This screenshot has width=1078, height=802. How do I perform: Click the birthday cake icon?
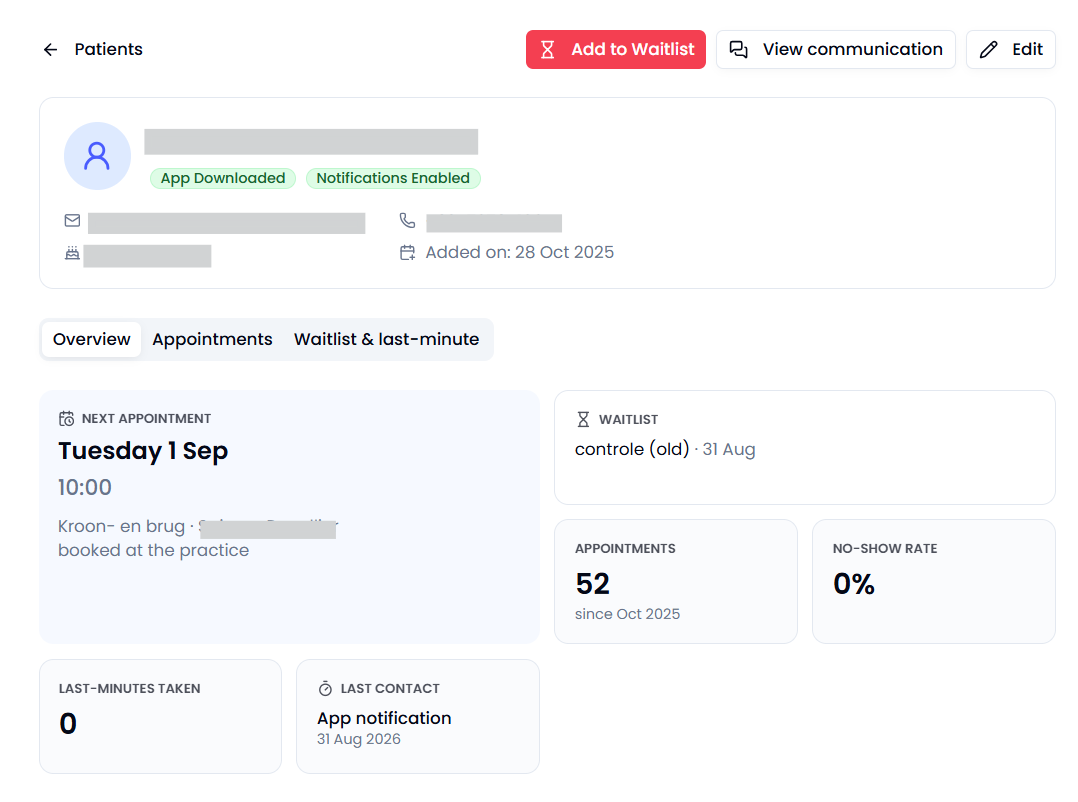click(x=72, y=253)
